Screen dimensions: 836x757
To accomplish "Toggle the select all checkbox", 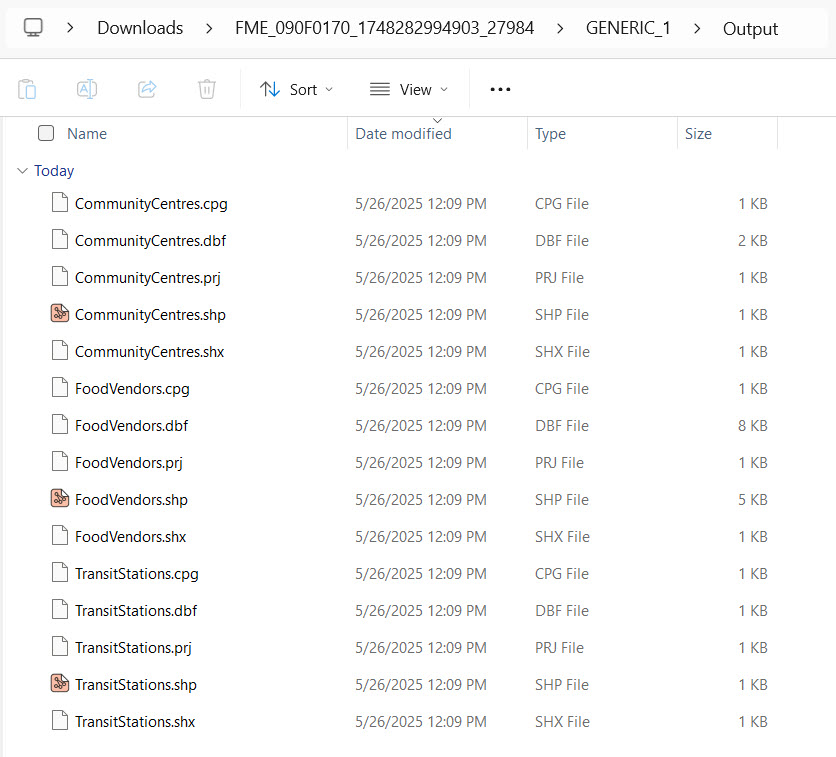I will [x=46, y=133].
